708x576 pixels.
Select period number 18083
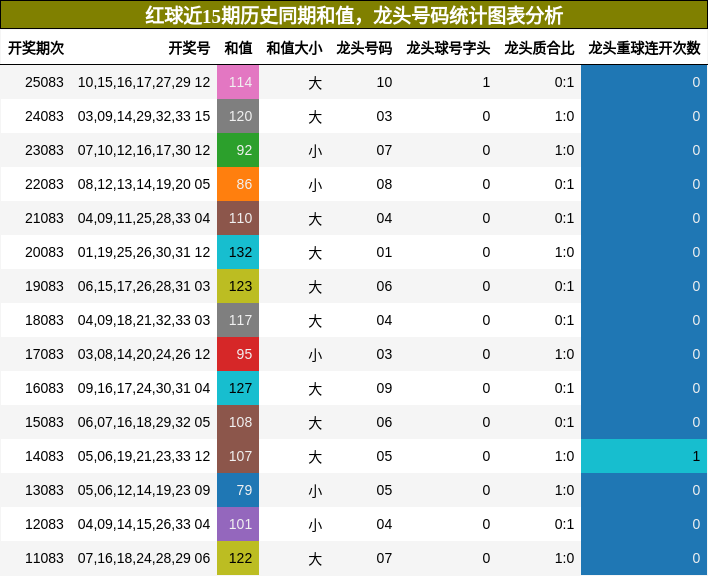click(44, 320)
